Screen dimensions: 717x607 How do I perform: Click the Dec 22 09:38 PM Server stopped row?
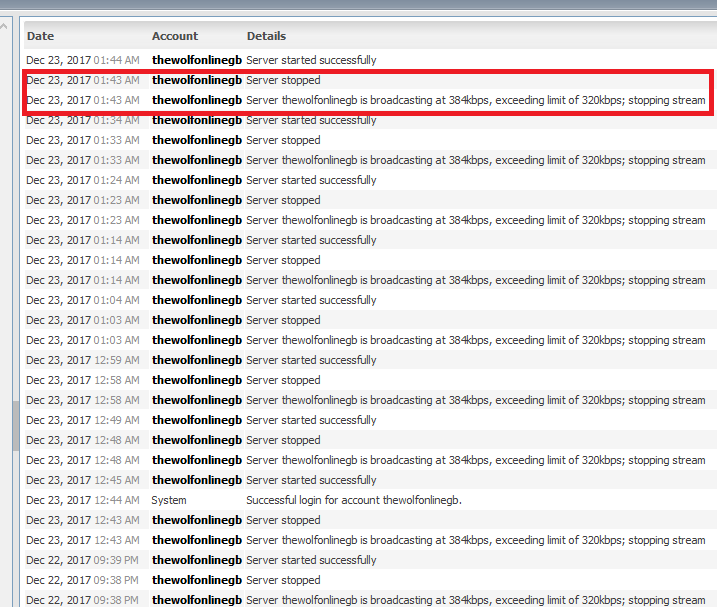pos(283,580)
